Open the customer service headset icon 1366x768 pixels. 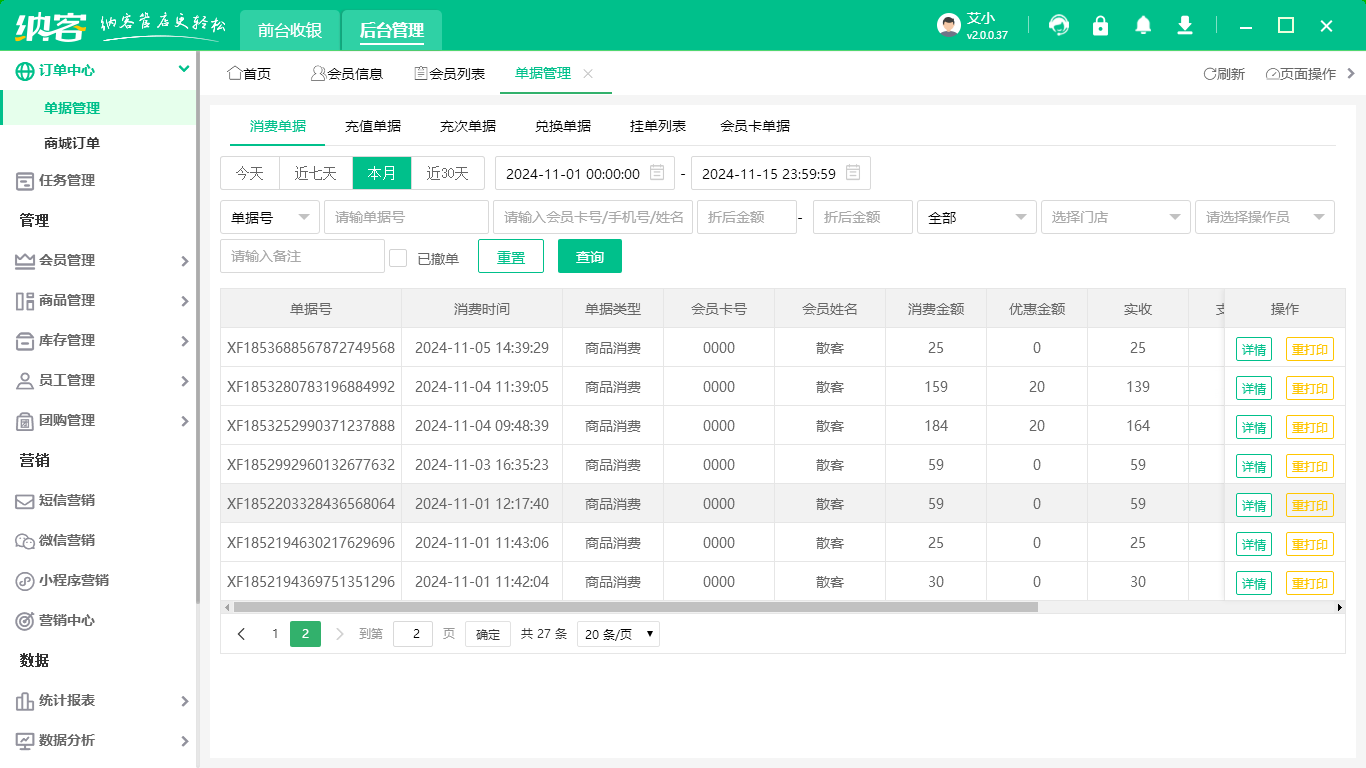1058,25
